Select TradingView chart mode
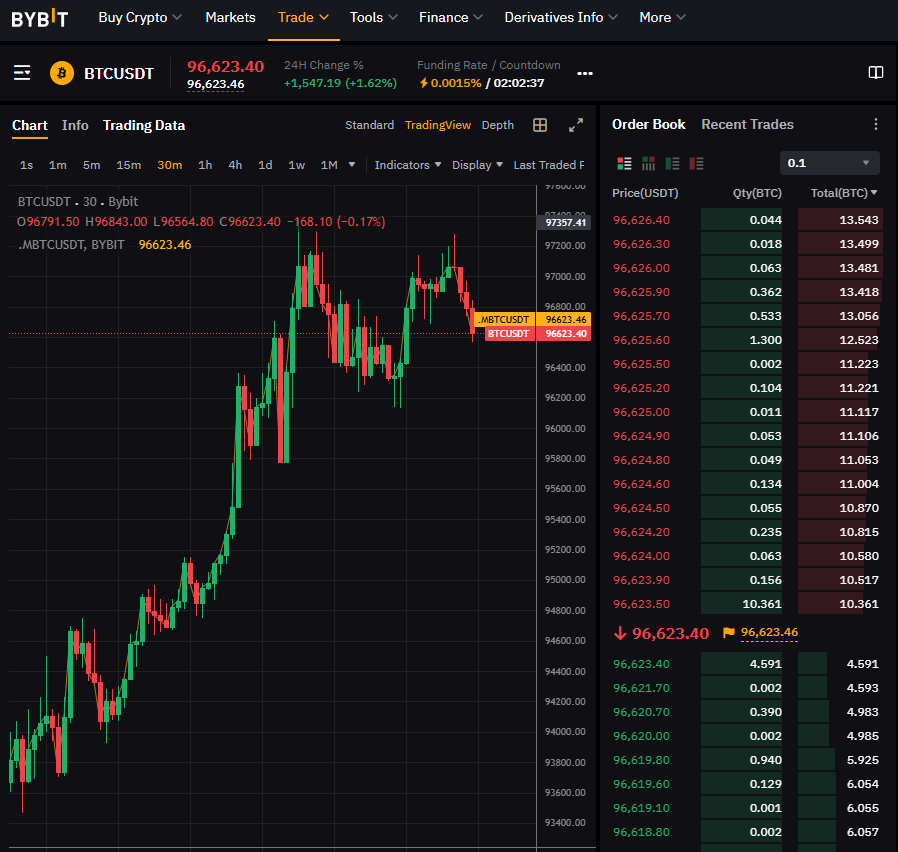Image resolution: width=898 pixels, height=852 pixels. [x=438, y=125]
